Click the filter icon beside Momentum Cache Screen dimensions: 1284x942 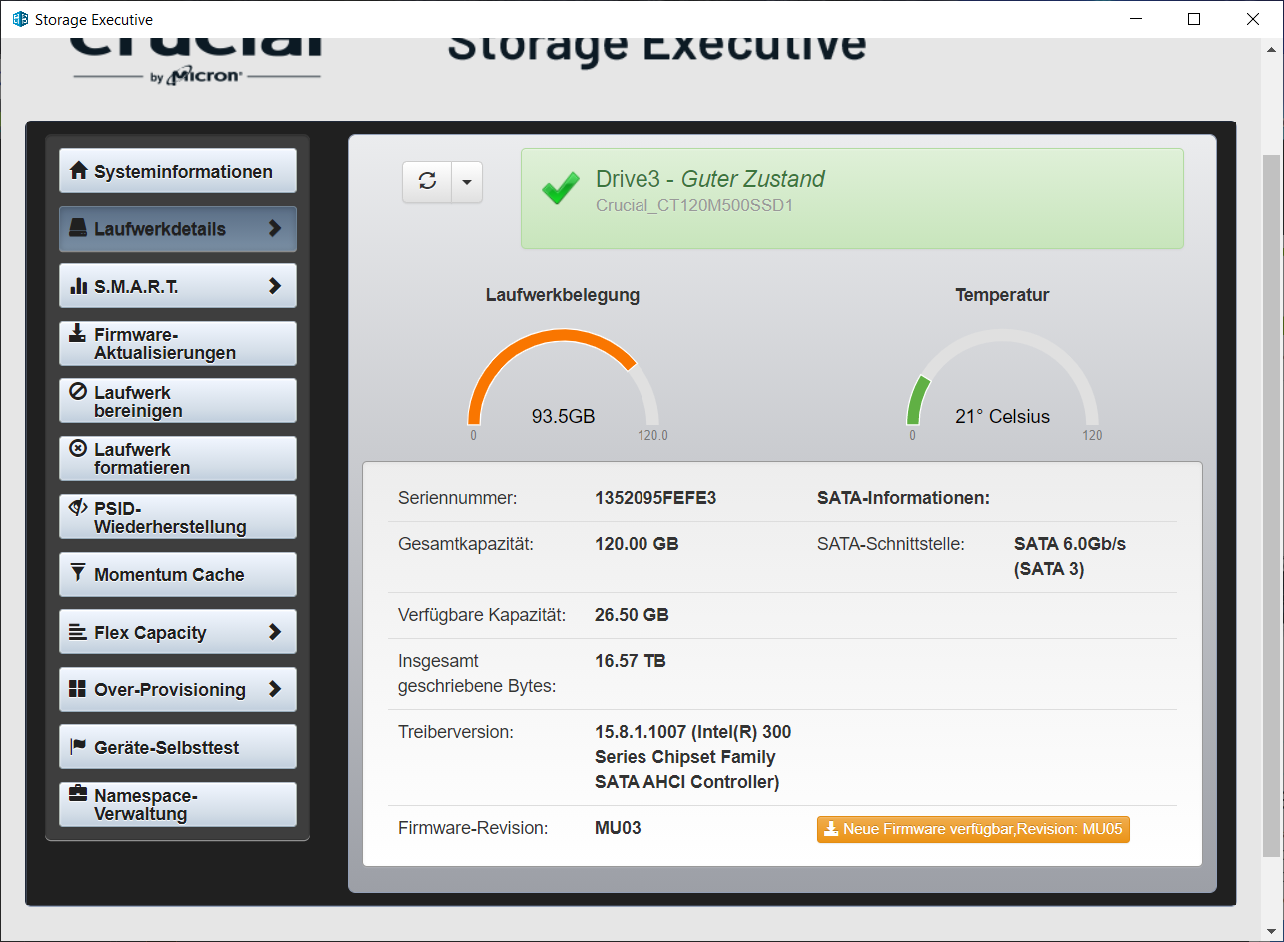pyautogui.click(x=78, y=573)
